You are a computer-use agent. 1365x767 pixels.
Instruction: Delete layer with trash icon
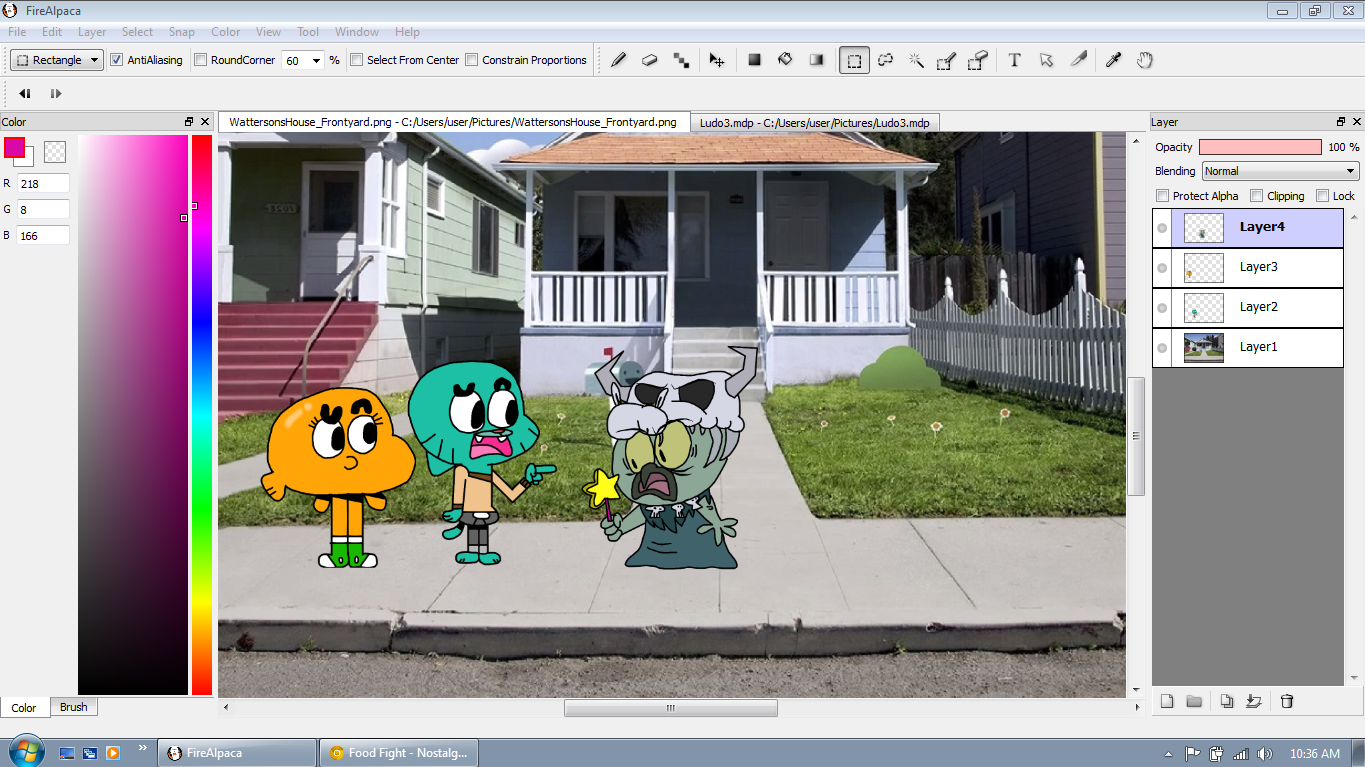(1287, 701)
